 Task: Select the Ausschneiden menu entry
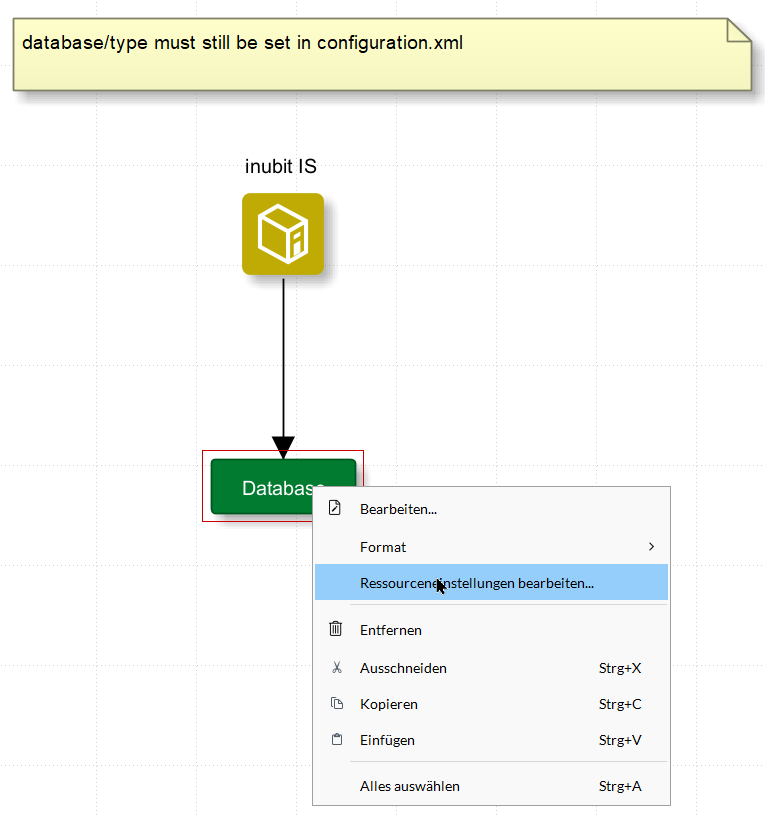click(x=403, y=668)
